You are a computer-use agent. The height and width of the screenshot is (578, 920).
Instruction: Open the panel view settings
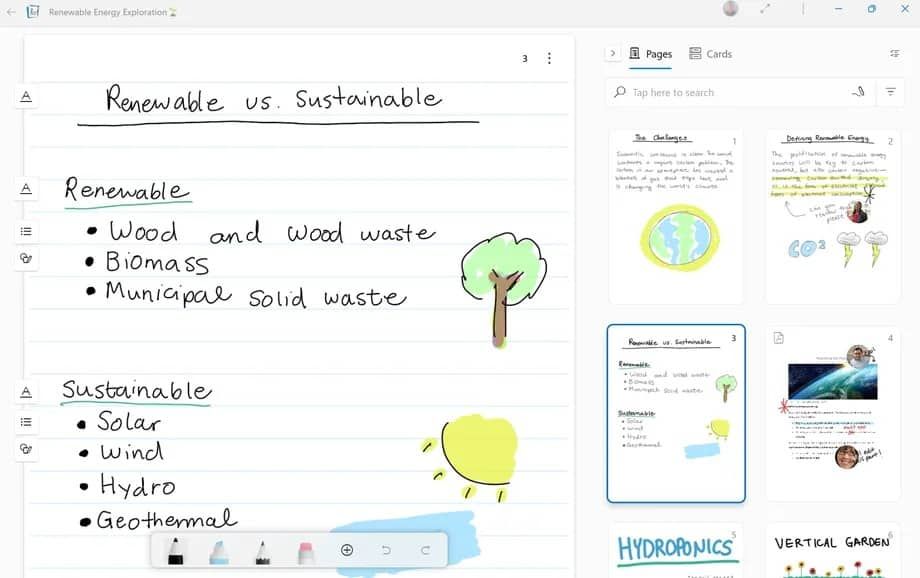[894, 54]
